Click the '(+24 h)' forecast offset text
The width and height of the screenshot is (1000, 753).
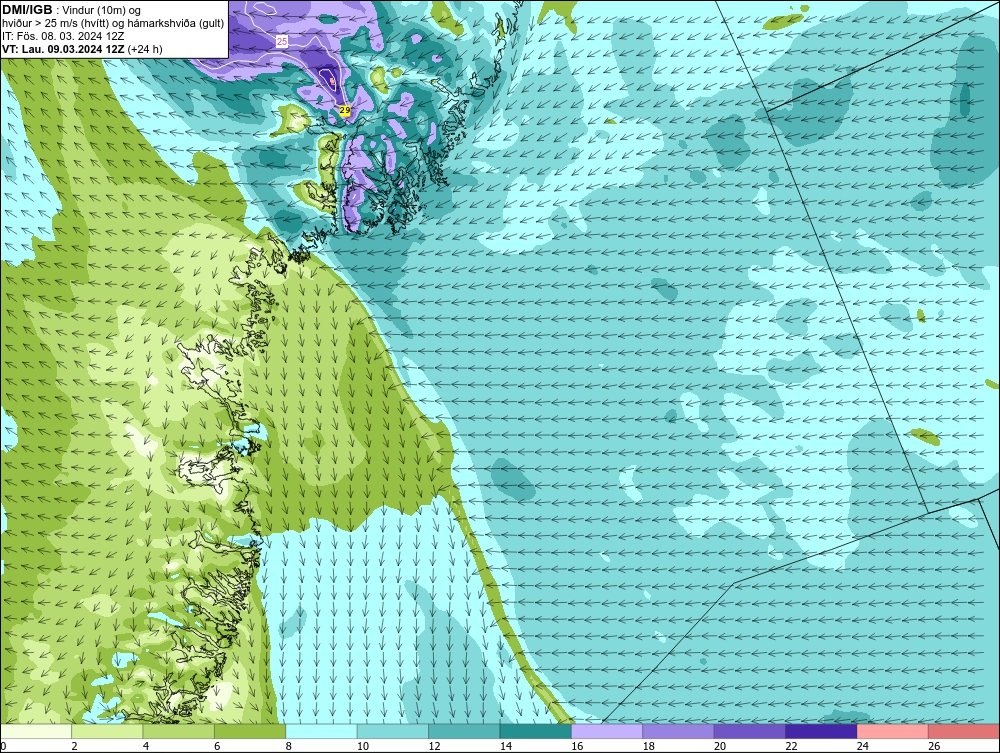point(145,49)
